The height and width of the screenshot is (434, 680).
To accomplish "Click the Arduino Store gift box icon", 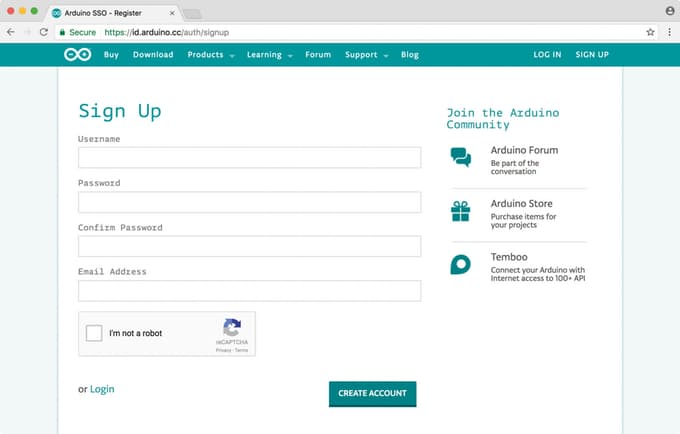I will 460,211.
